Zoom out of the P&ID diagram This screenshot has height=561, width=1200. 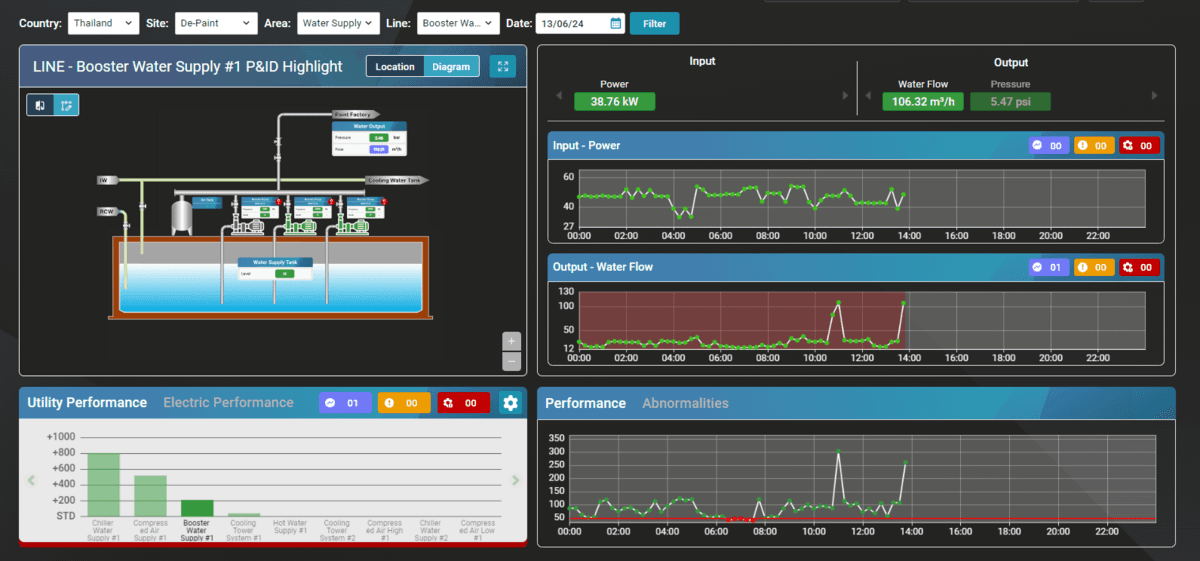pyautogui.click(x=511, y=360)
